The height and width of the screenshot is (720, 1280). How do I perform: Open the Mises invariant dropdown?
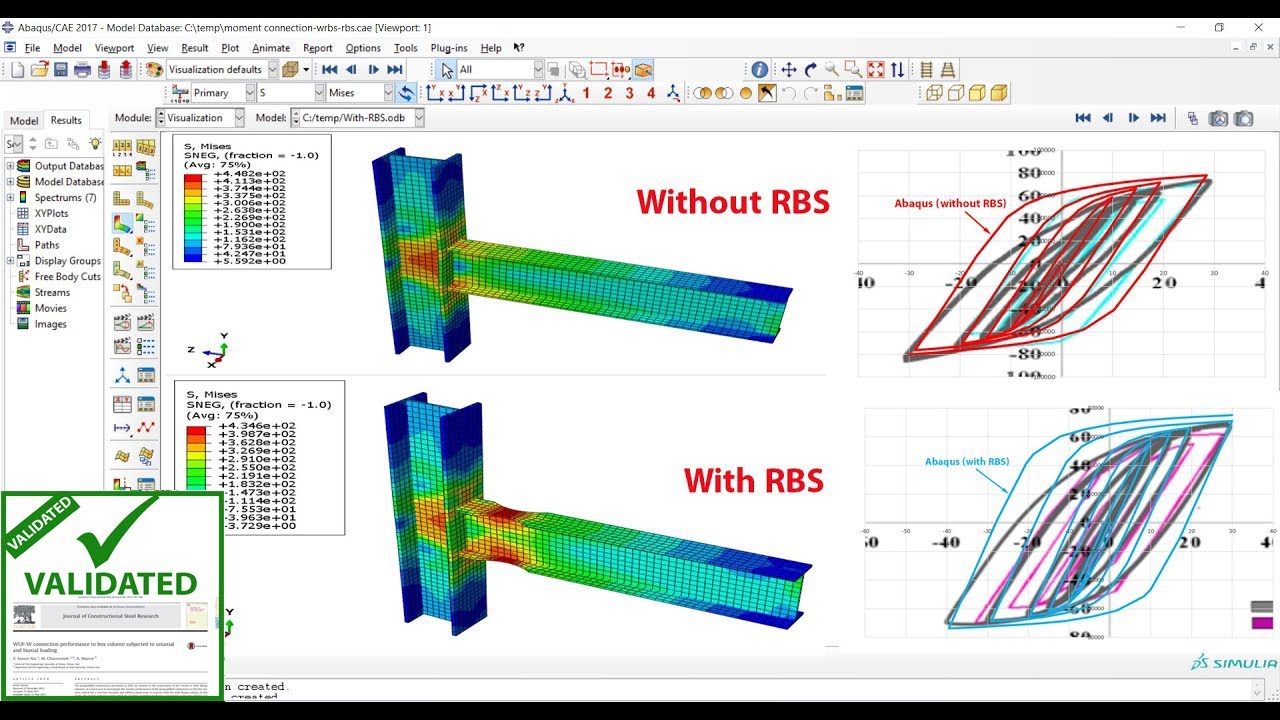pyautogui.click(x=361, y=92)
